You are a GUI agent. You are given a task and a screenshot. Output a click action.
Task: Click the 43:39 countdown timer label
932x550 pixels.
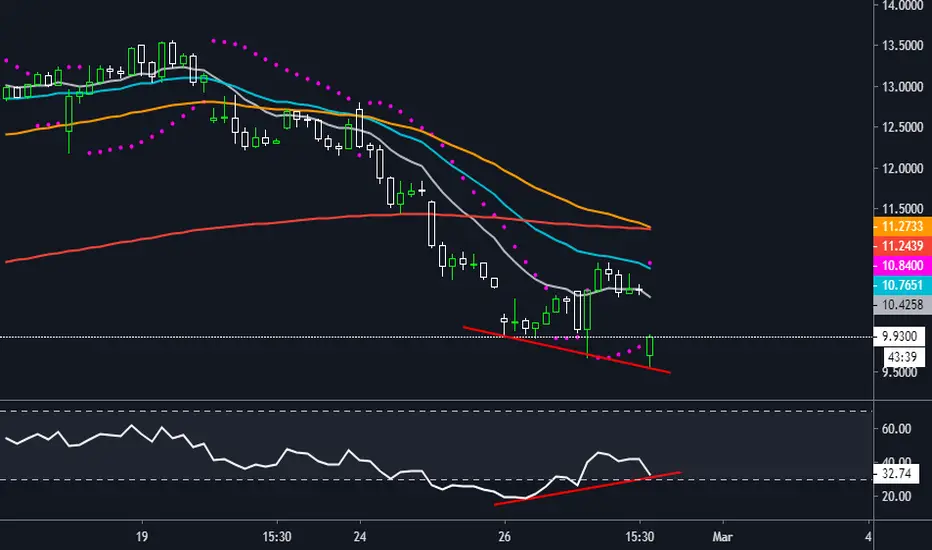click(902, 357)
